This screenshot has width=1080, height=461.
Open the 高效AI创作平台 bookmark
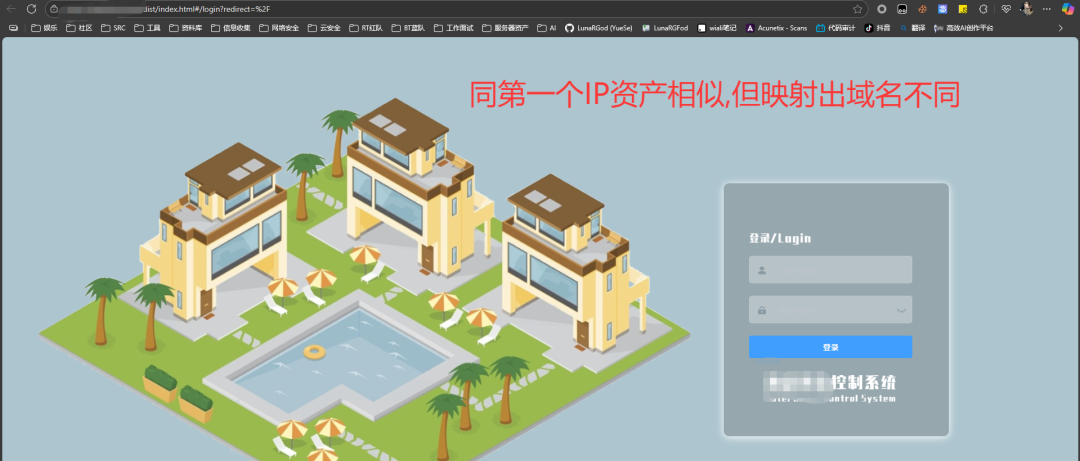[964, 28]
